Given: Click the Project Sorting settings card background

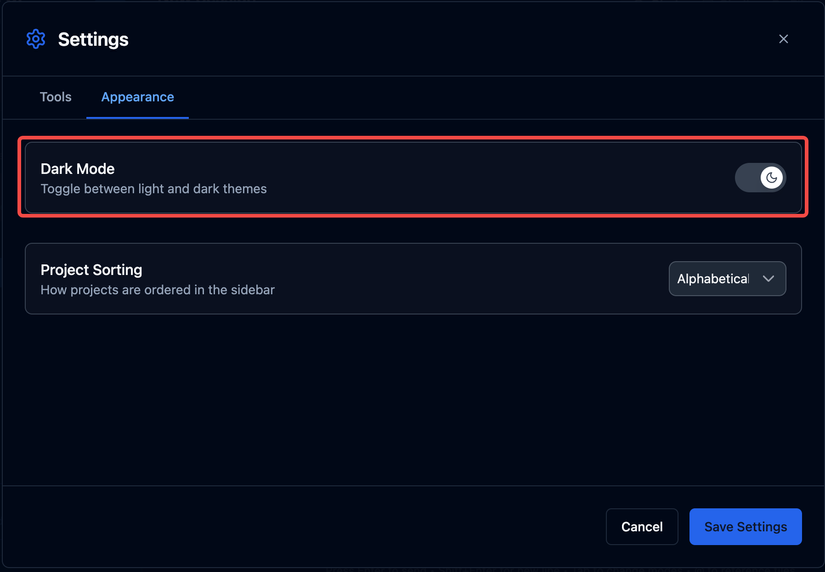Looking at the screenshot, I should tap(413, 278).
